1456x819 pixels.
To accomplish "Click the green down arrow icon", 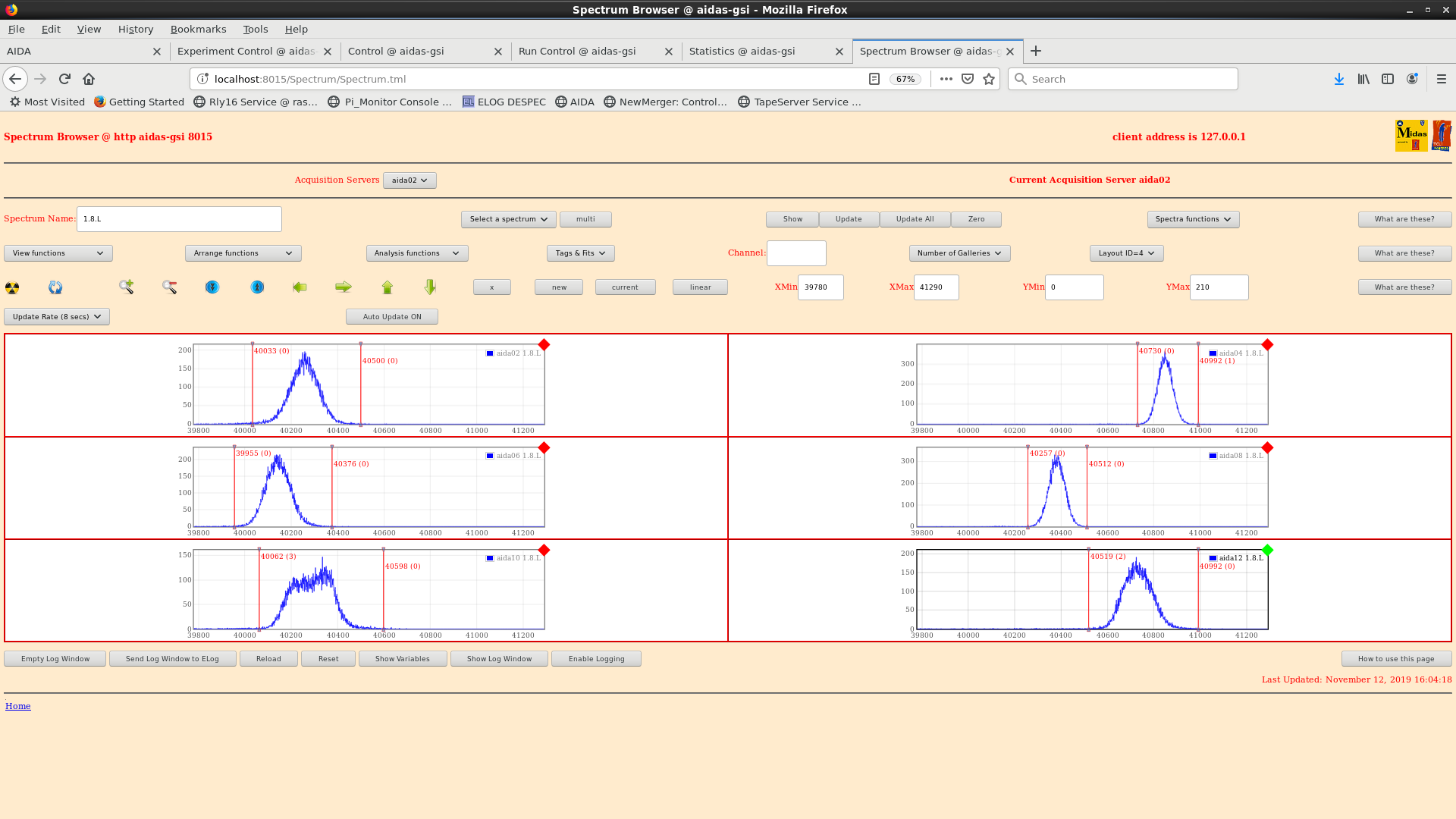I will pos(430,287).
